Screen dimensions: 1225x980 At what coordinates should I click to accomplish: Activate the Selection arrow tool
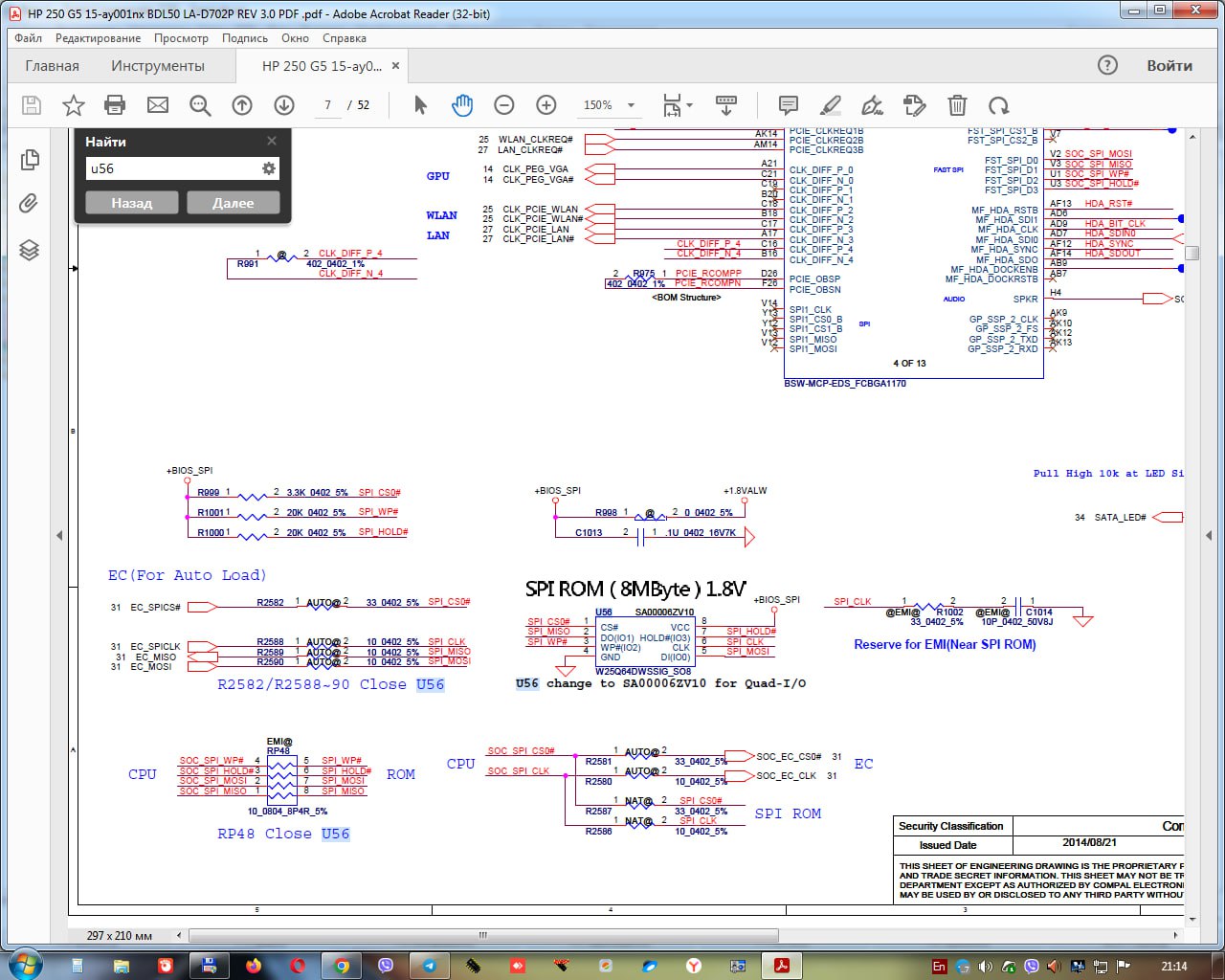(x=420, y=105)
